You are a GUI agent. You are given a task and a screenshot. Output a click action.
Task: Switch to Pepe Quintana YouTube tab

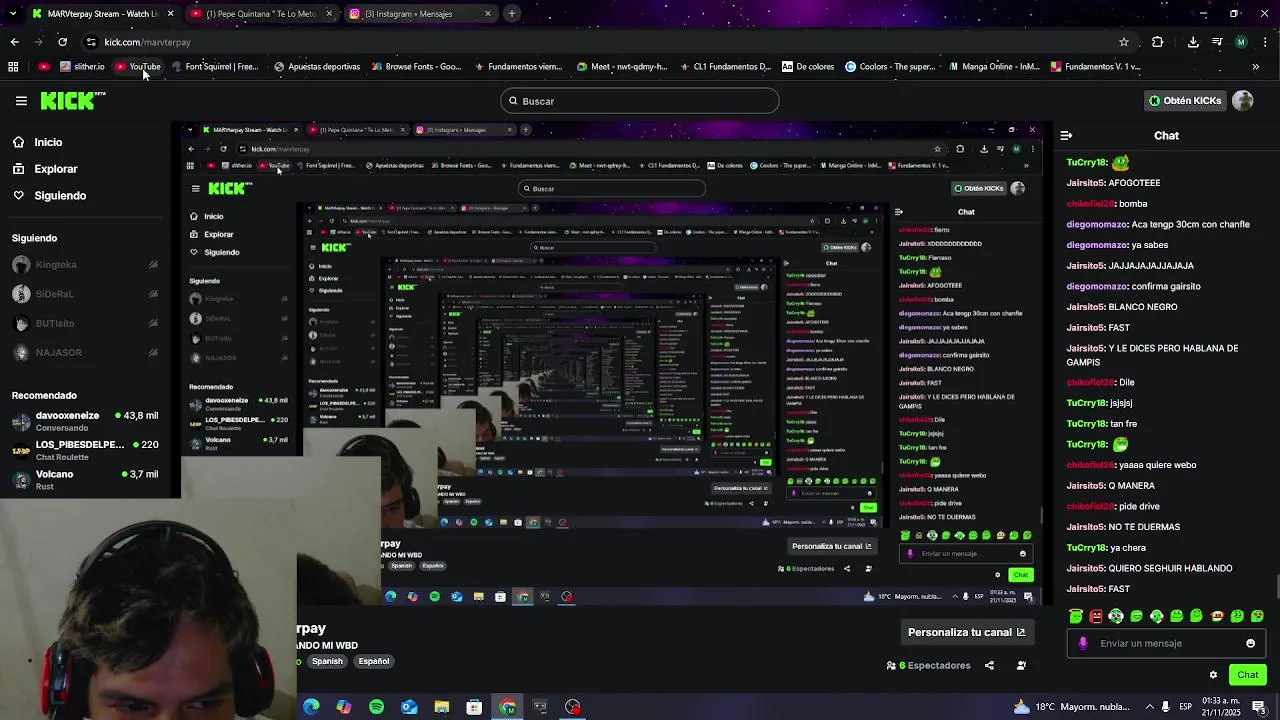262,14
